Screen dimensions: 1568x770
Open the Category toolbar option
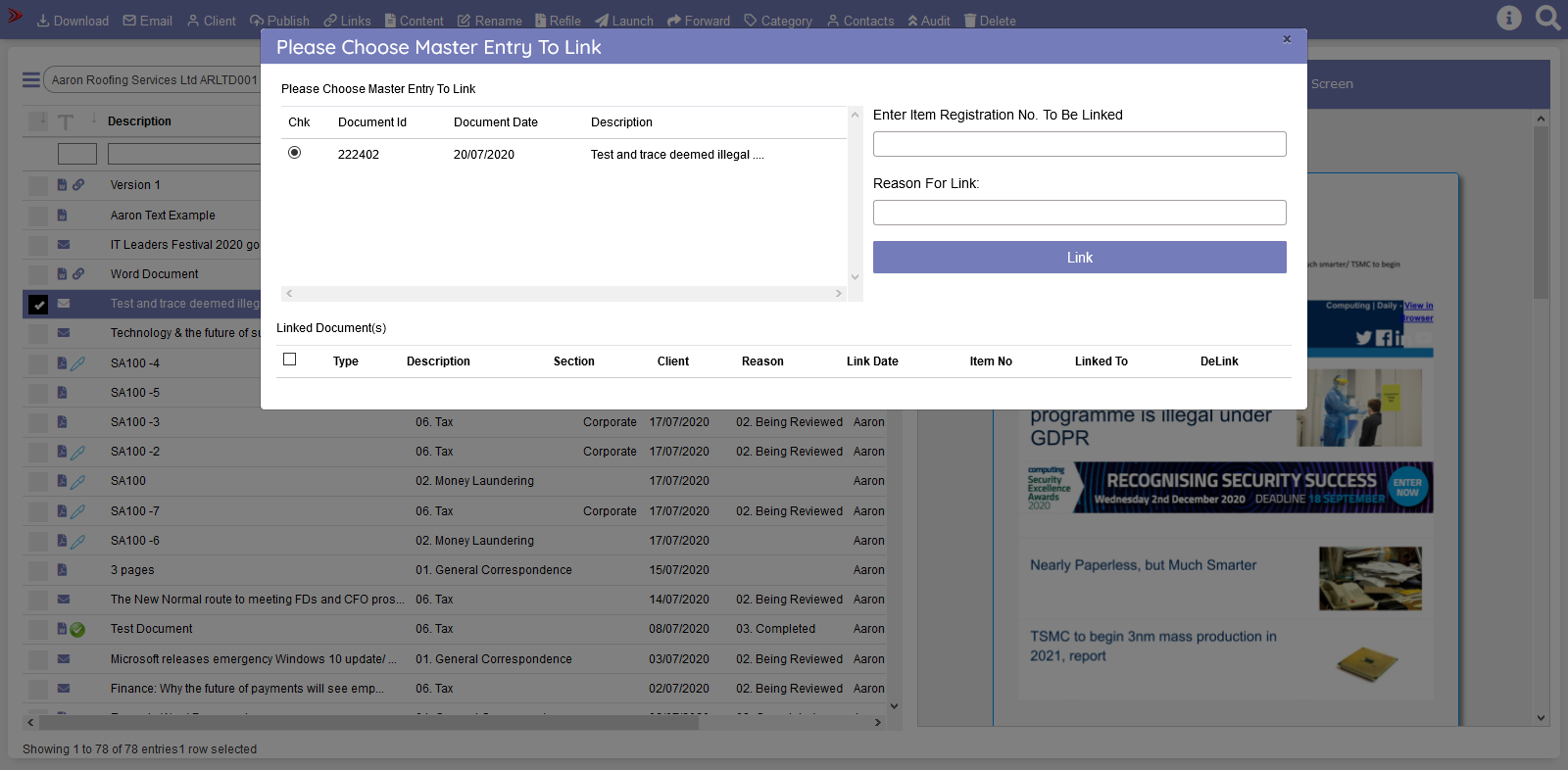[778, 21]
